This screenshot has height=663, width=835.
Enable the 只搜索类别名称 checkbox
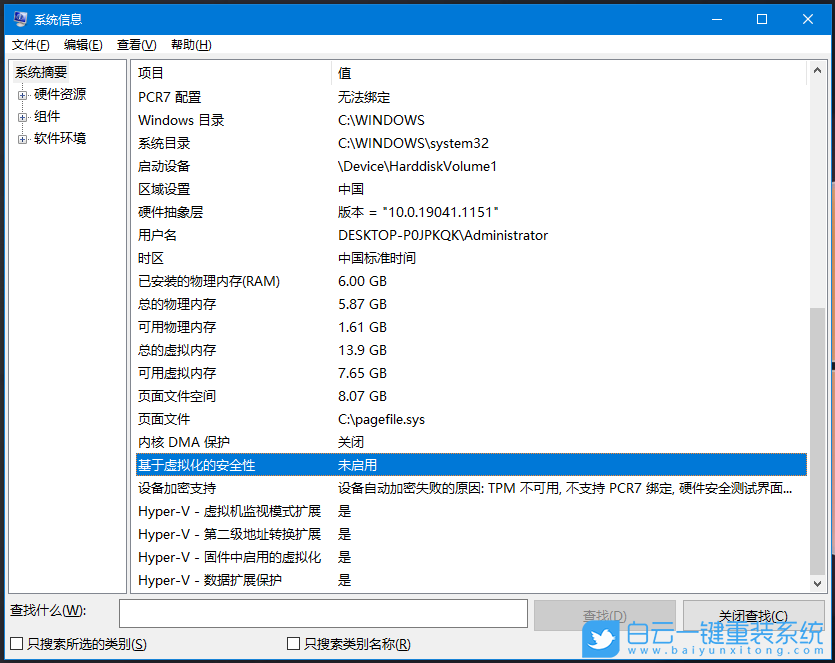[294, 644]
